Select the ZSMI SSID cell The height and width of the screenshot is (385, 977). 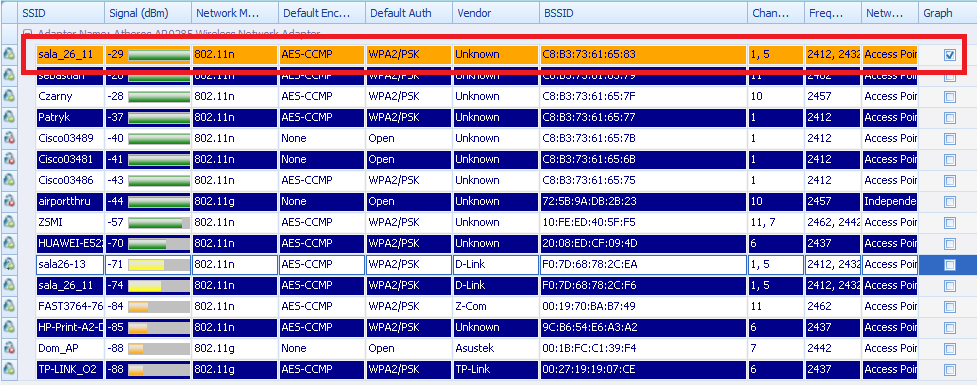coord(69,222)
